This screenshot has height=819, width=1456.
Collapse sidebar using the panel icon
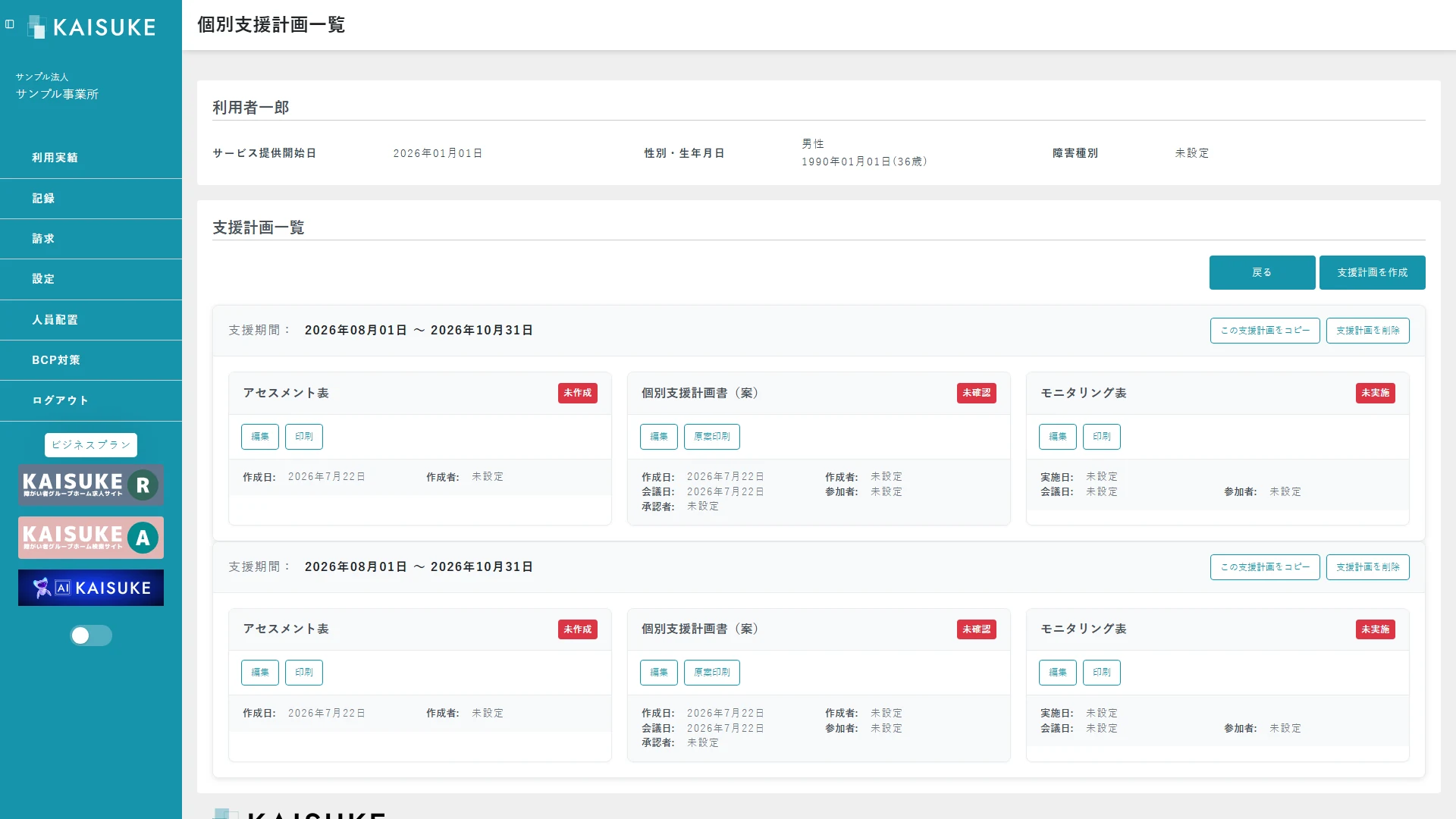click(x=10, y=24)
